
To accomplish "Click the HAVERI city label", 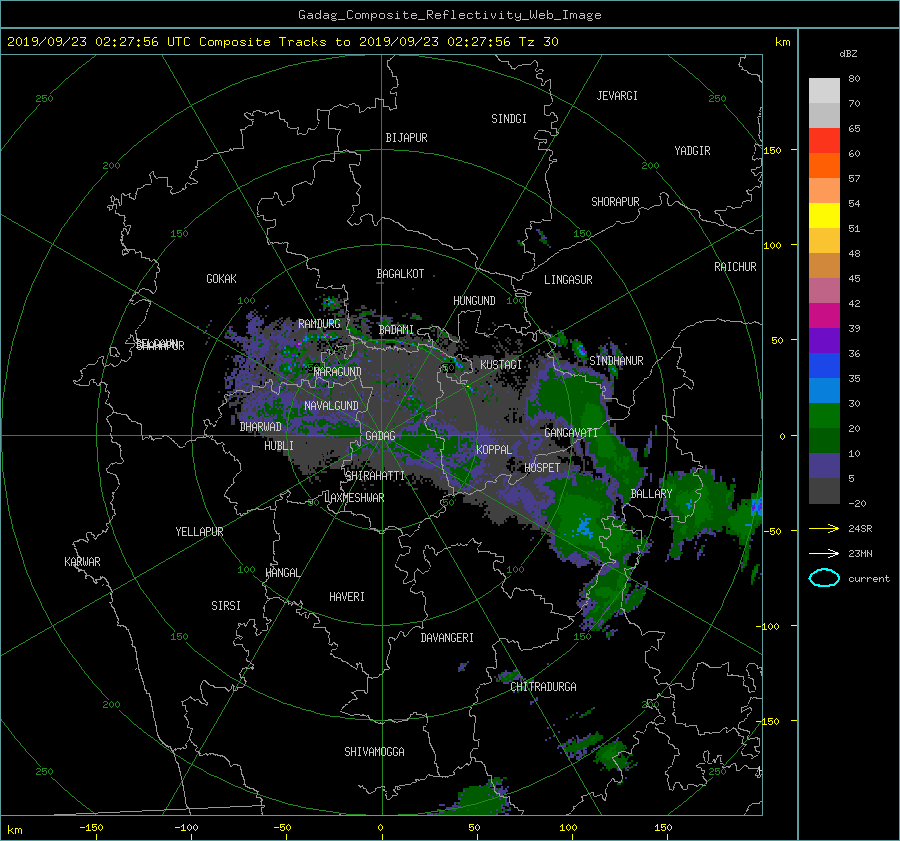I will click(347, 597).
